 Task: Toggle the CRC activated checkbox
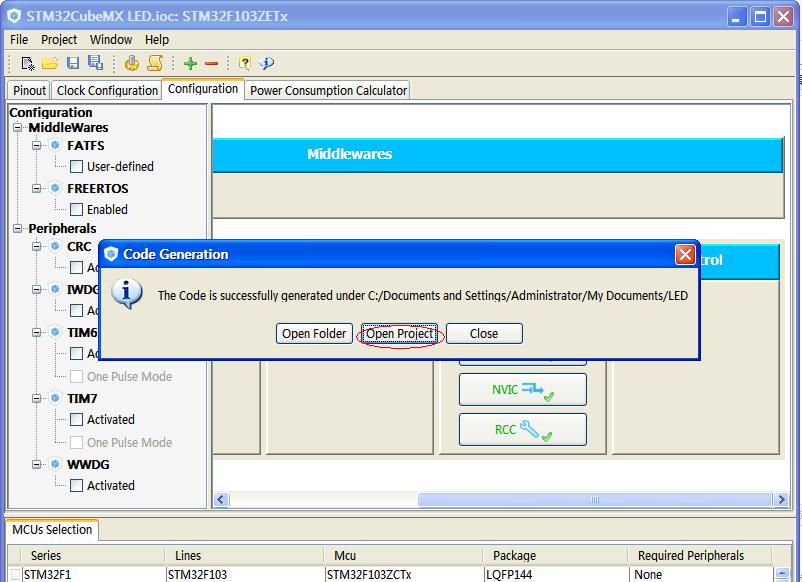coord(76,267)
